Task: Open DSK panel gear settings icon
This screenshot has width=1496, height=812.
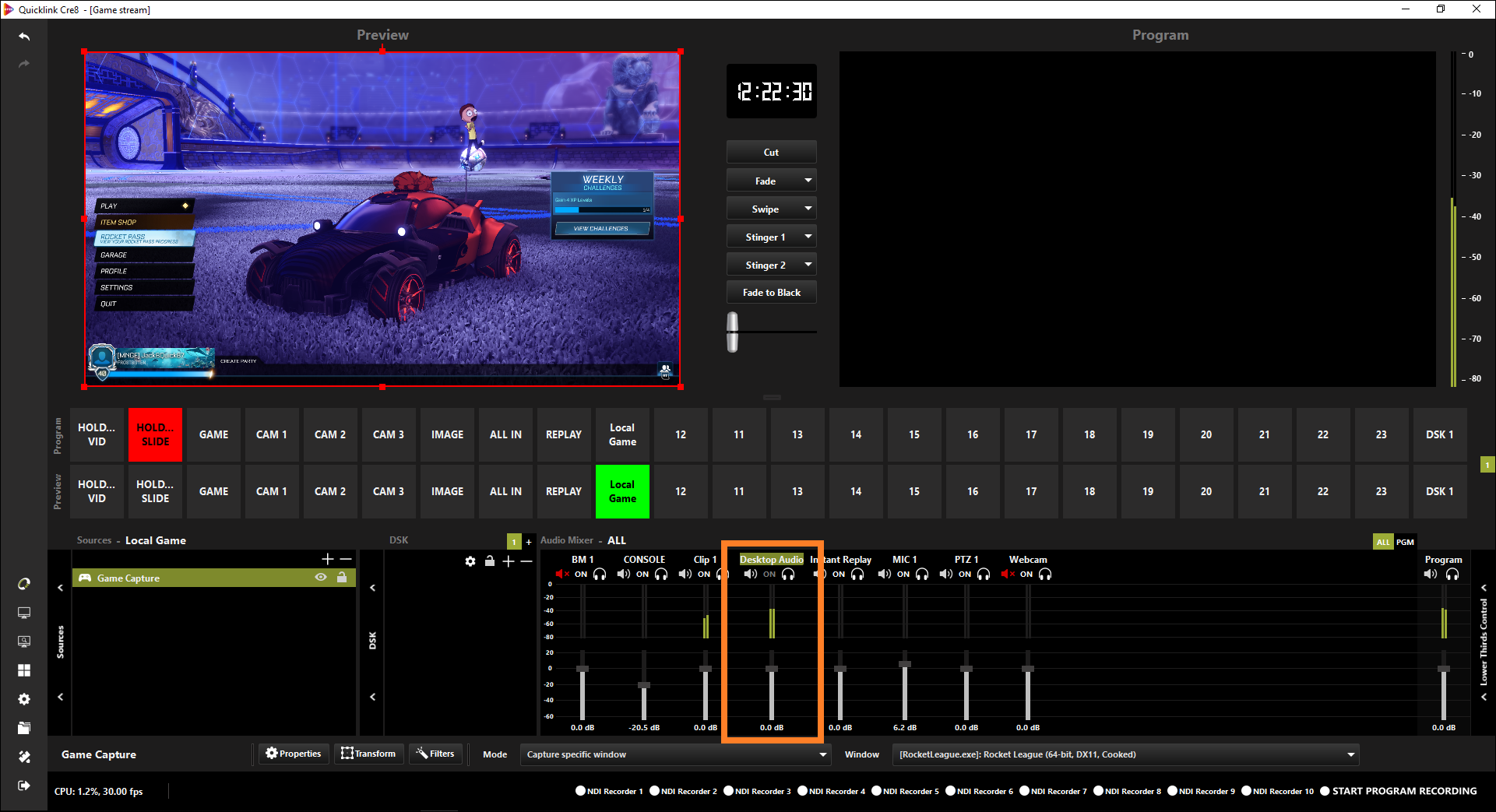Action: (x=470, y=561)
